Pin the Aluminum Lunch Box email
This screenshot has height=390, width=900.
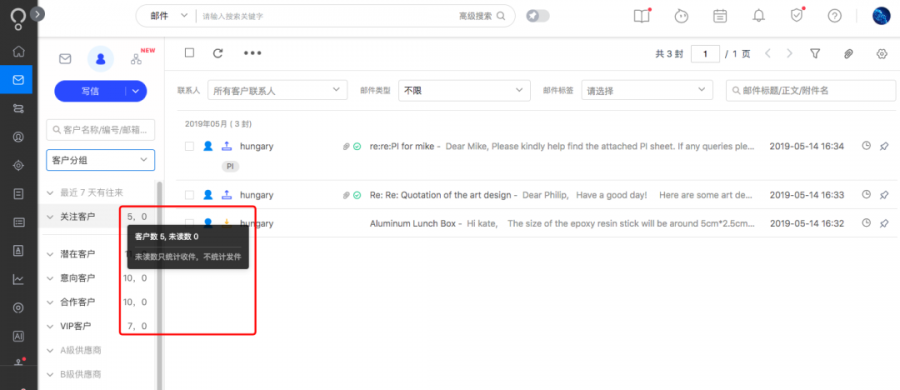pyautogui.click(x=884, y=223)
